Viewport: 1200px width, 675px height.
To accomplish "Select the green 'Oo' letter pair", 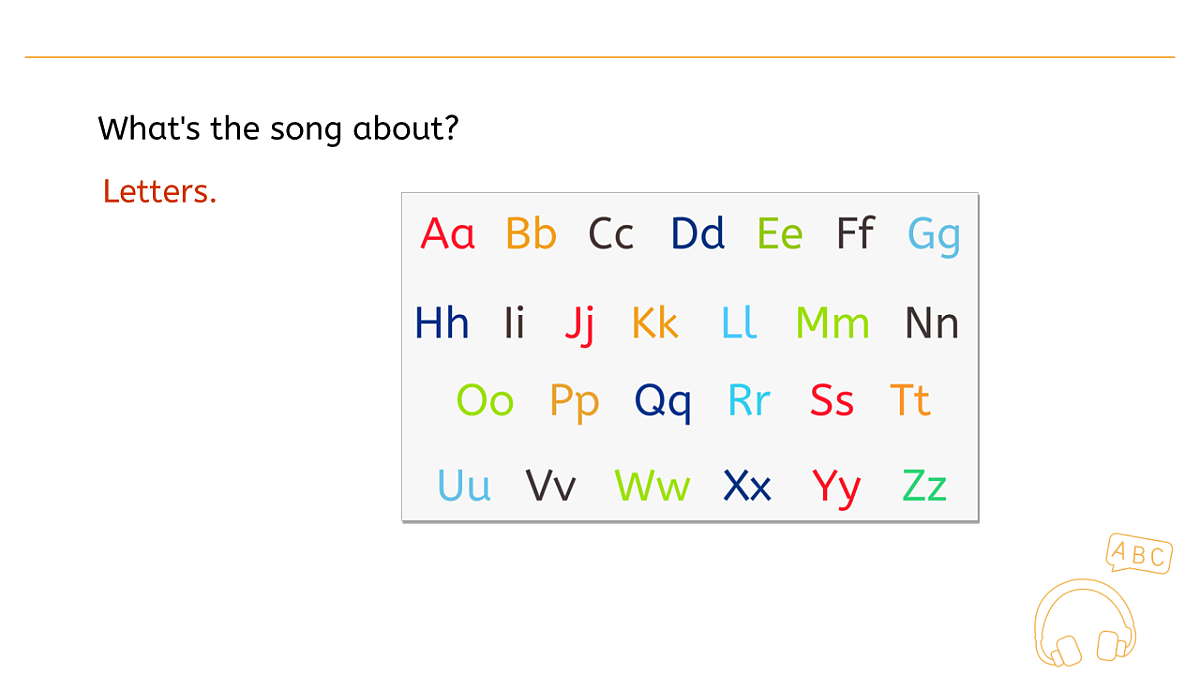I will click(485, 401).
